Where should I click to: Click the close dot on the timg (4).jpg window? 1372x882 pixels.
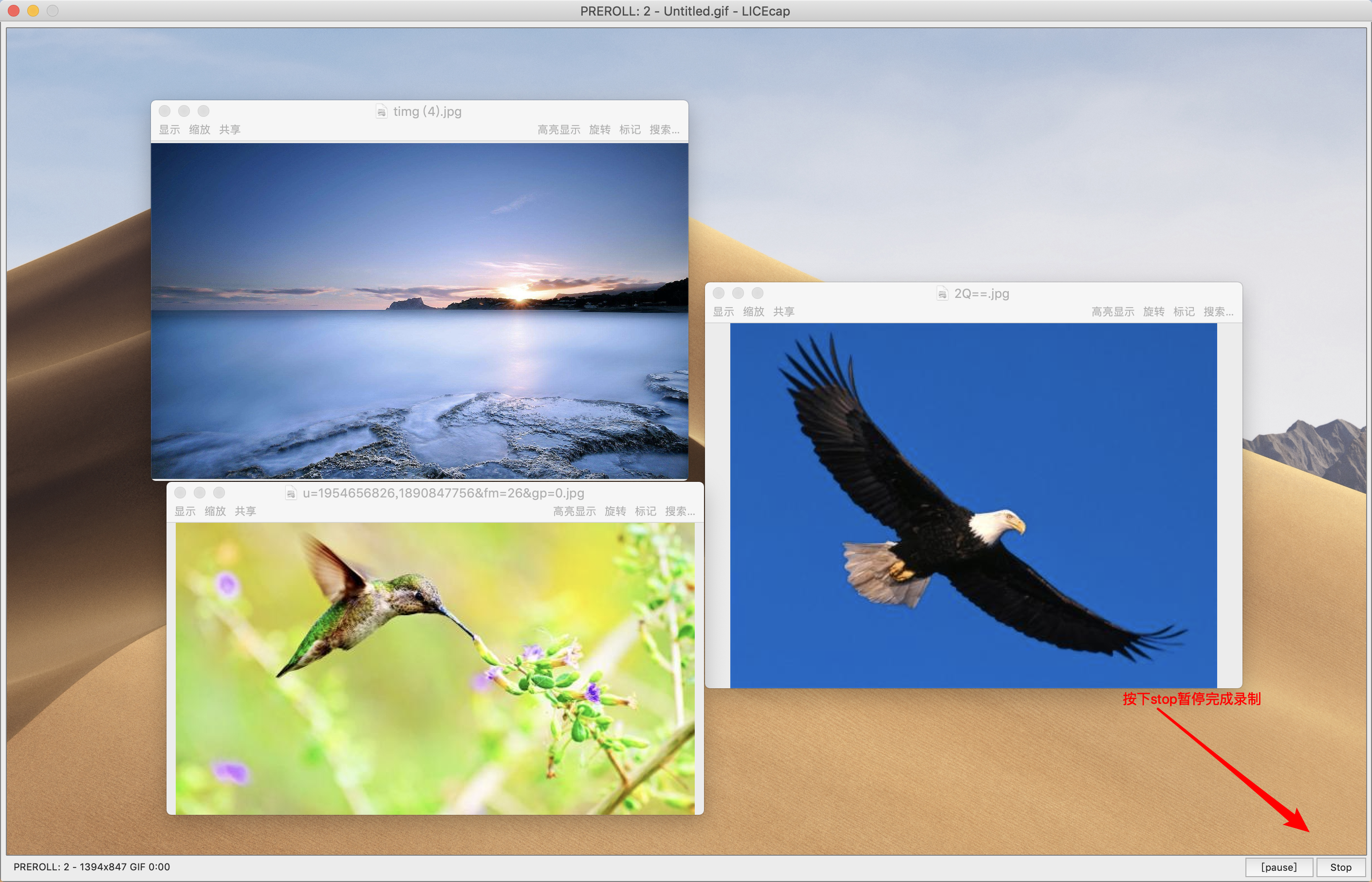pyautogui.click(x=165, y=111)
